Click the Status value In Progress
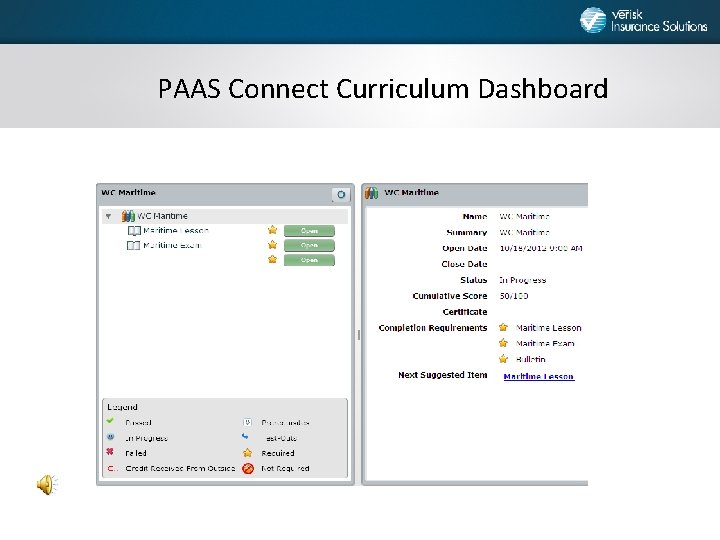 [523, 280]
